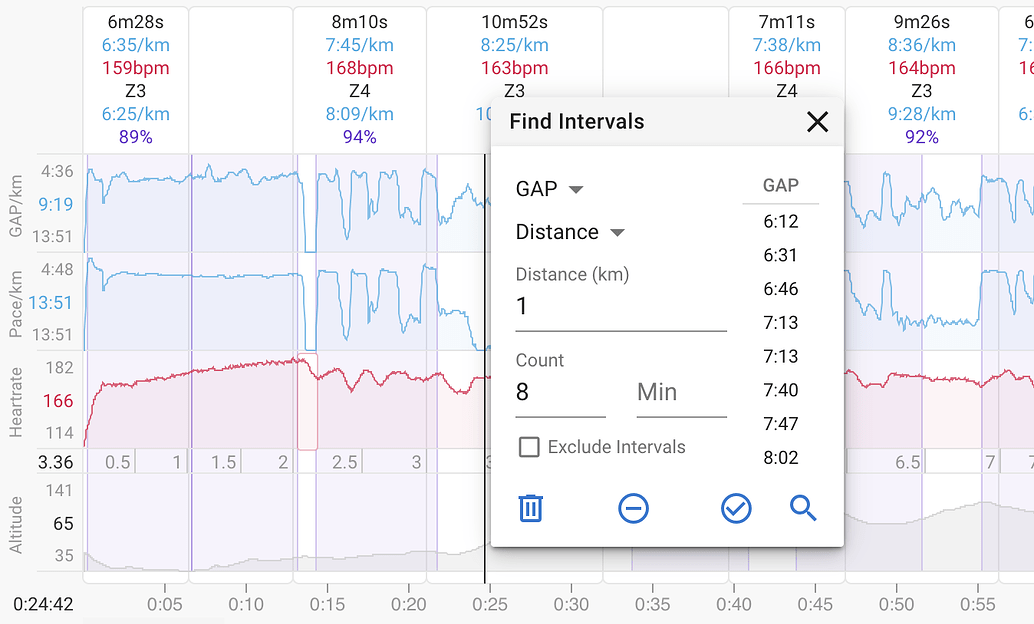Select the 6:31 GAP result
Screen dimensions: 1034x624
pos(781,255)
